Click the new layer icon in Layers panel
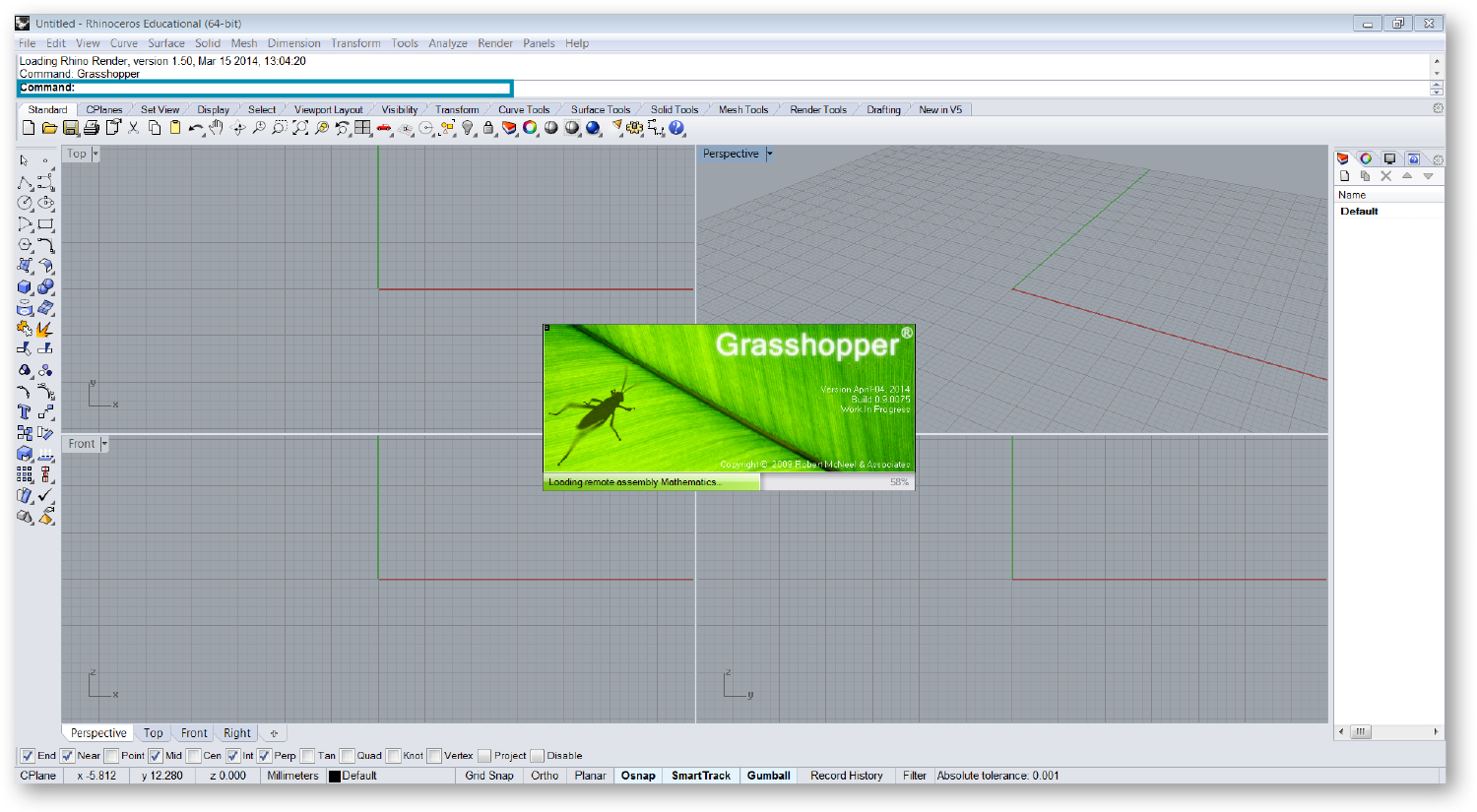Screen dimensions: 1477x812 click(1345, 176)
